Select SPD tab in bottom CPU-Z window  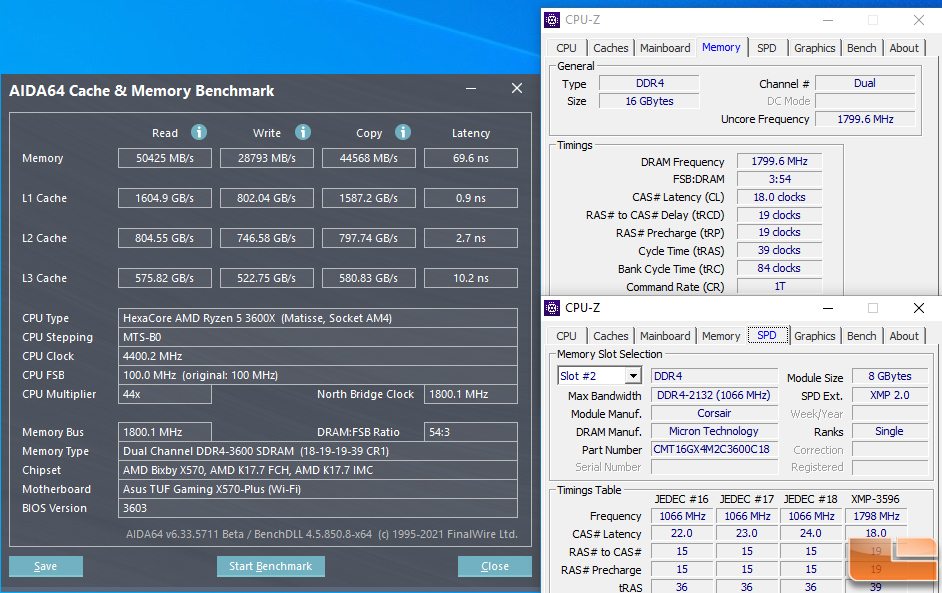(767, 335)
